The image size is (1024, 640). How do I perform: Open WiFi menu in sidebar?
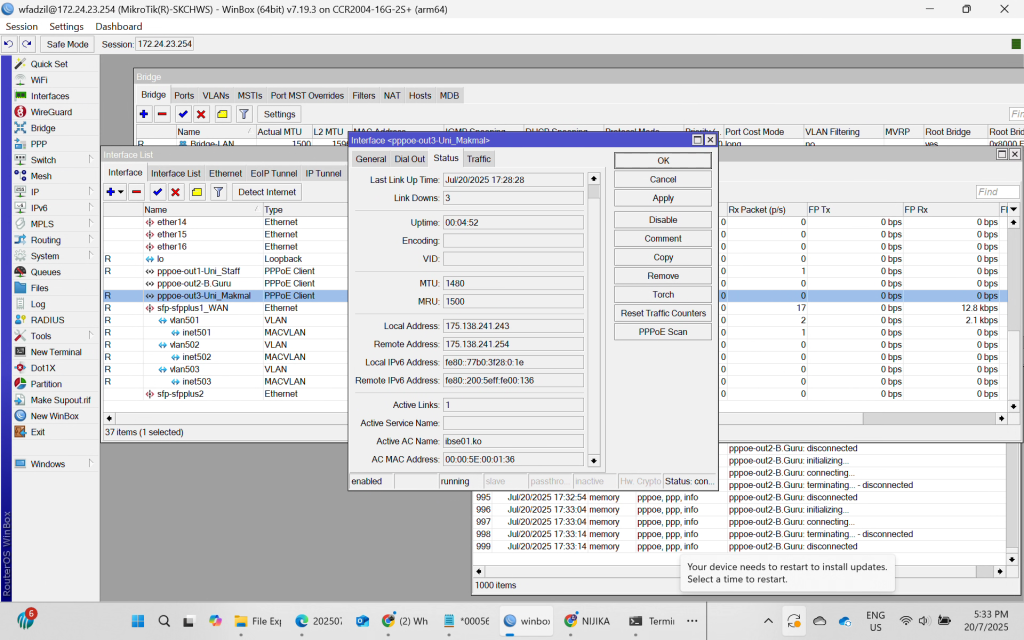pos(39,80)
